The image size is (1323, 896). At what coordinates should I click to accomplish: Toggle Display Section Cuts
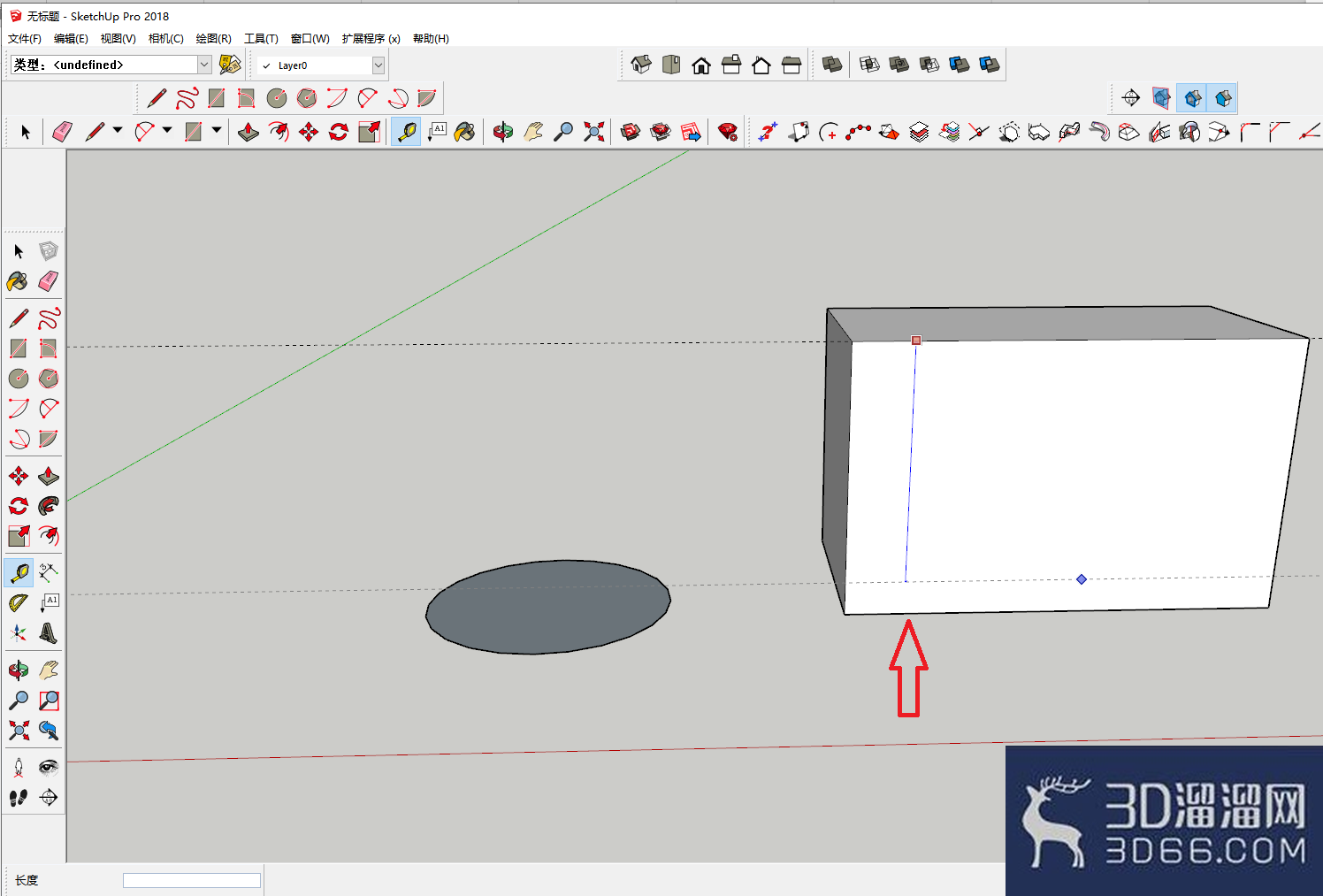click(1193, 98)
